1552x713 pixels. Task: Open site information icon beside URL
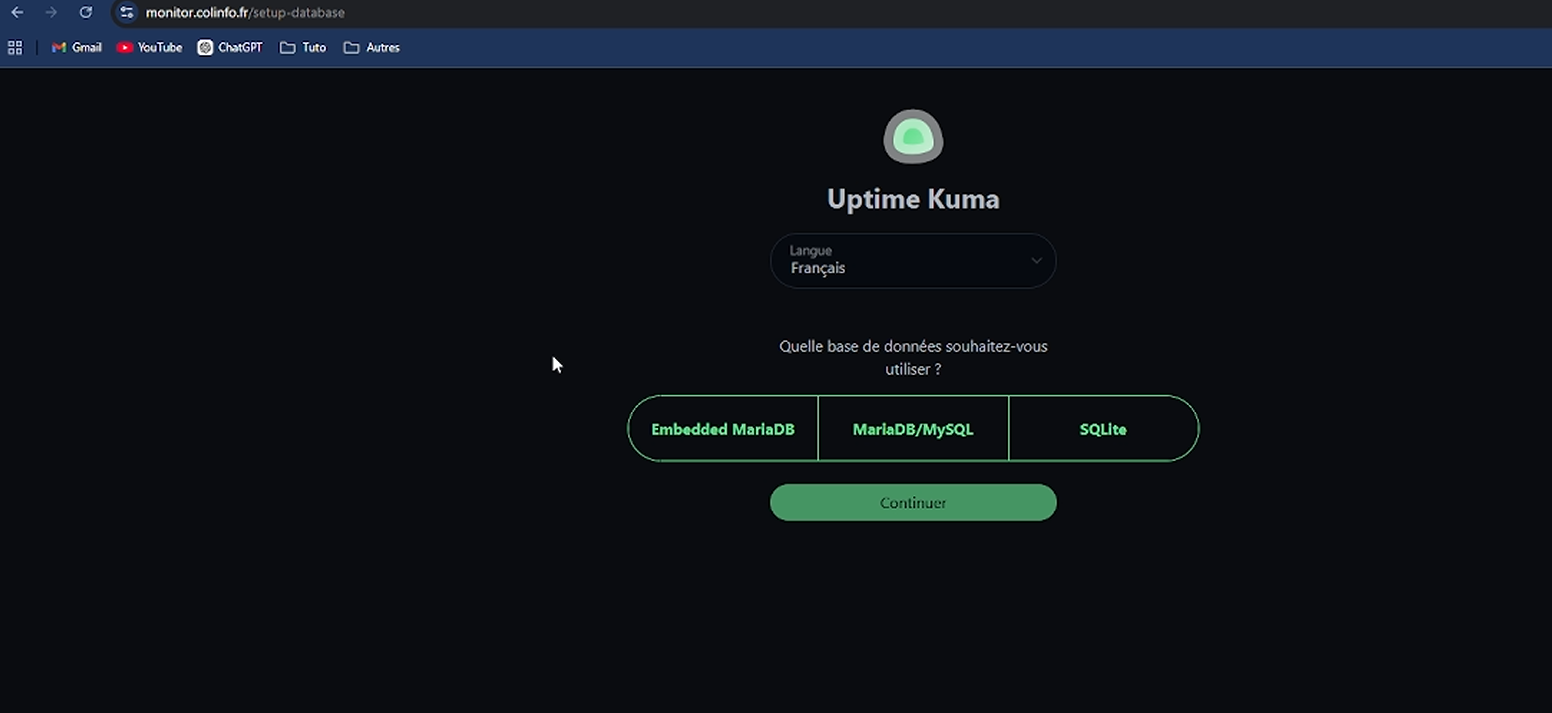[126, 13]
